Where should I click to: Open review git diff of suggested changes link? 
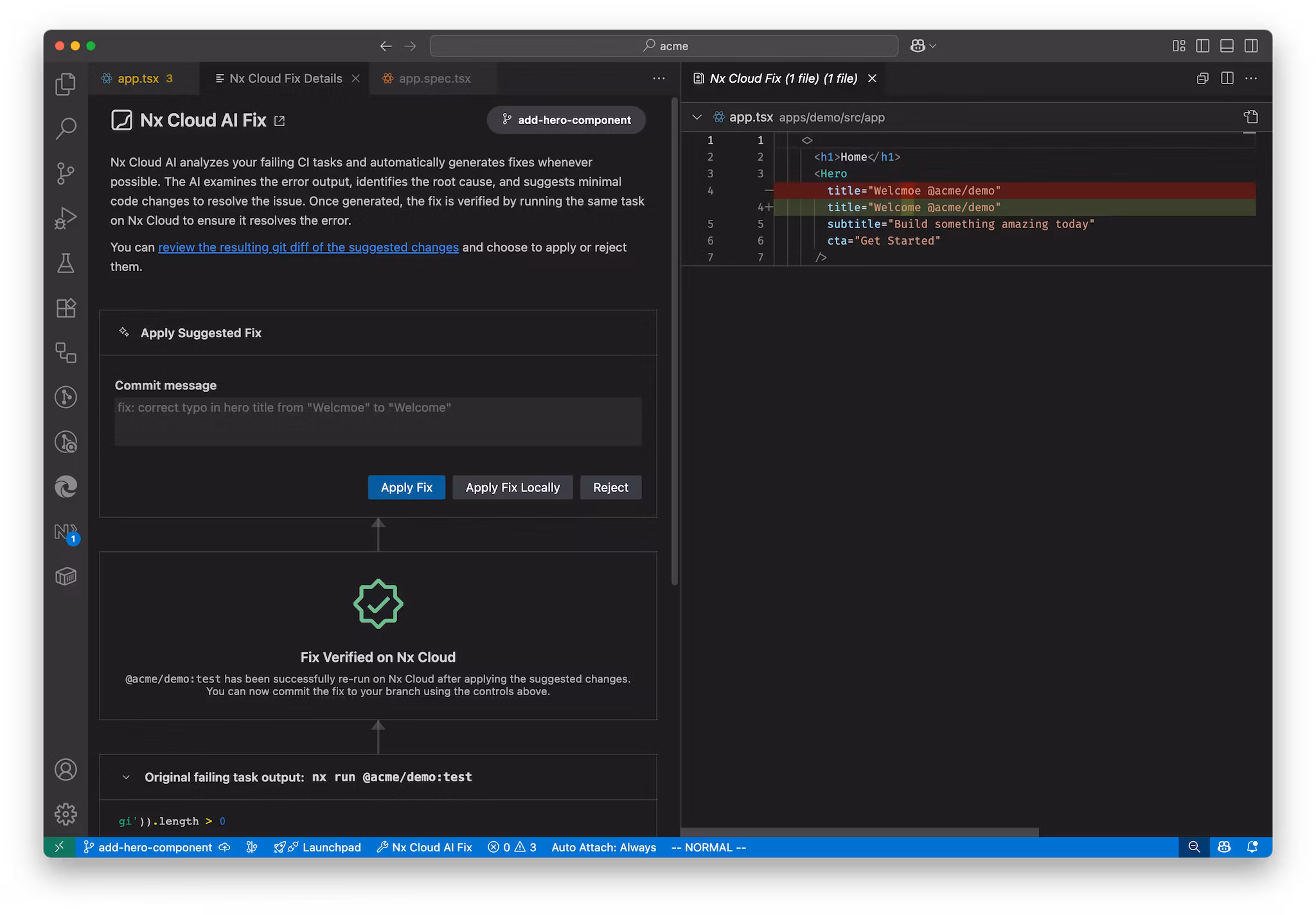pos(308,247)
